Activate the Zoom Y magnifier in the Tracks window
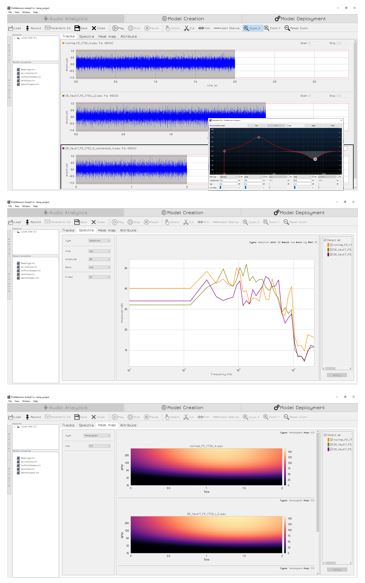Image resolution: width=365 pixels, height=583 pixels. click(267, 28)
